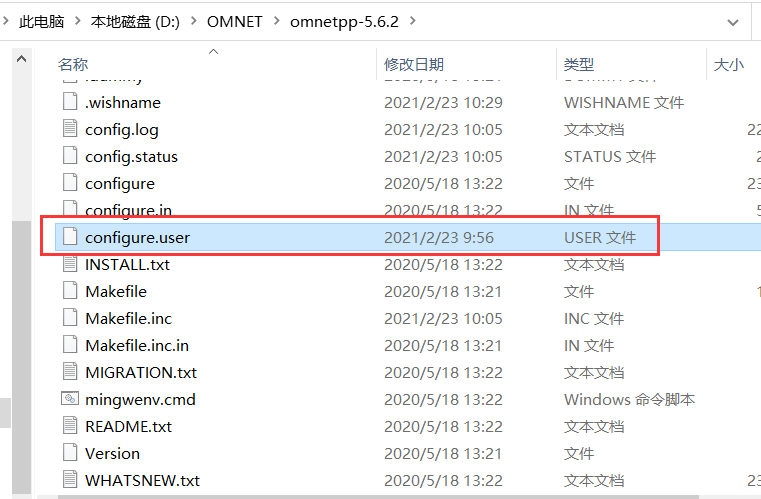Select the .wishname file name
This screenshot has width=761, height=499.
click(123, 102)
